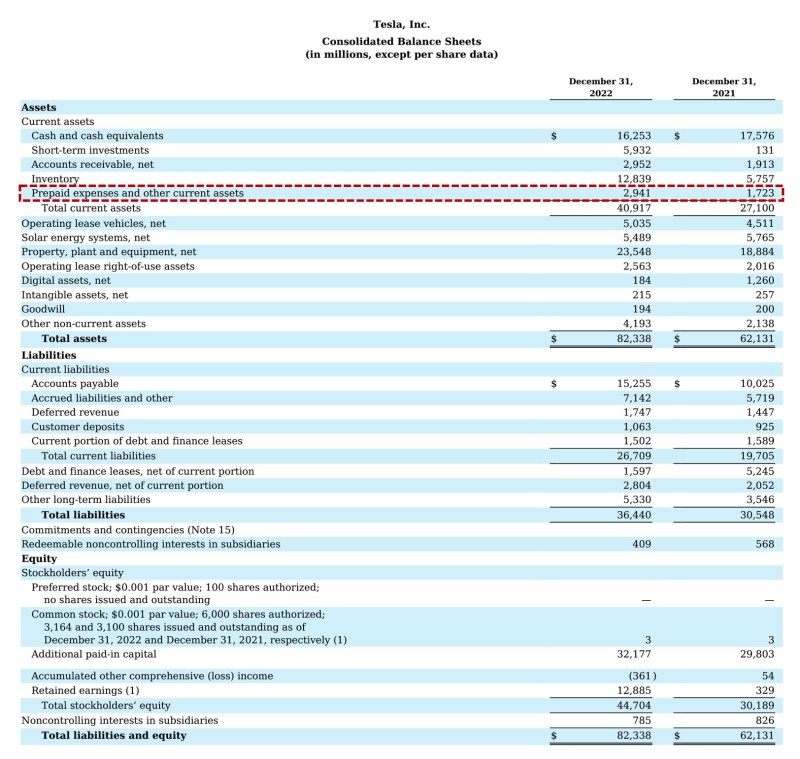Click the 17,576 cash value for 2021
Viewport: 800px width, 759px height.
pos(757,136)
